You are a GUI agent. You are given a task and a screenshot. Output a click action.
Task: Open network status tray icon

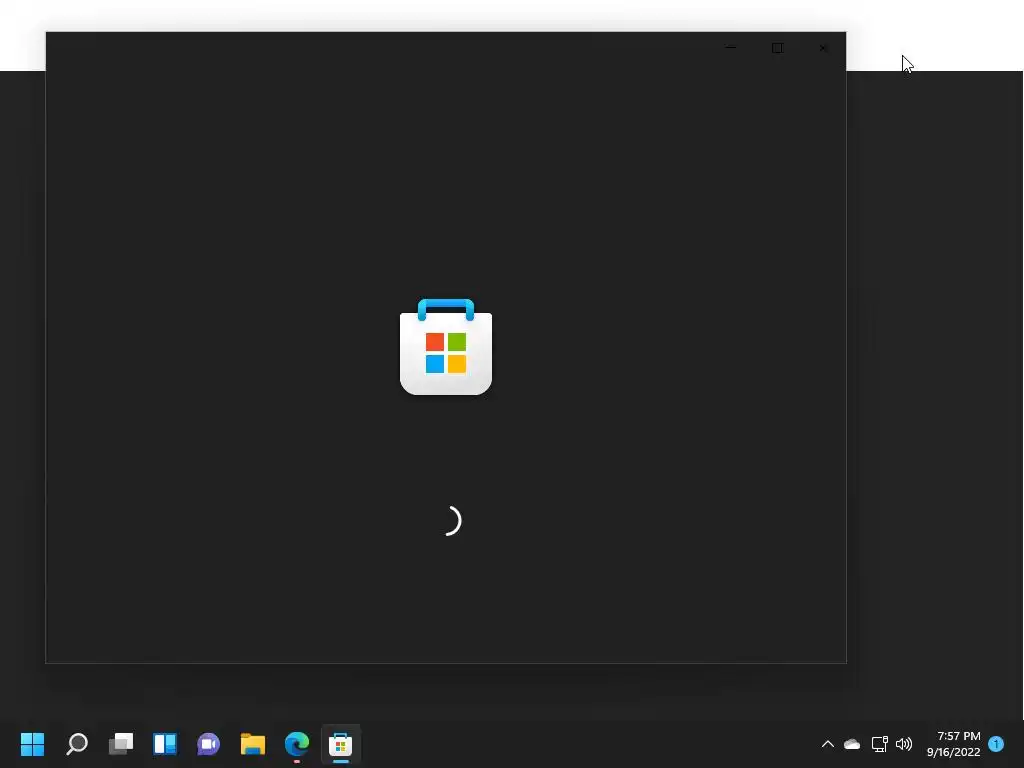point(879,744)
